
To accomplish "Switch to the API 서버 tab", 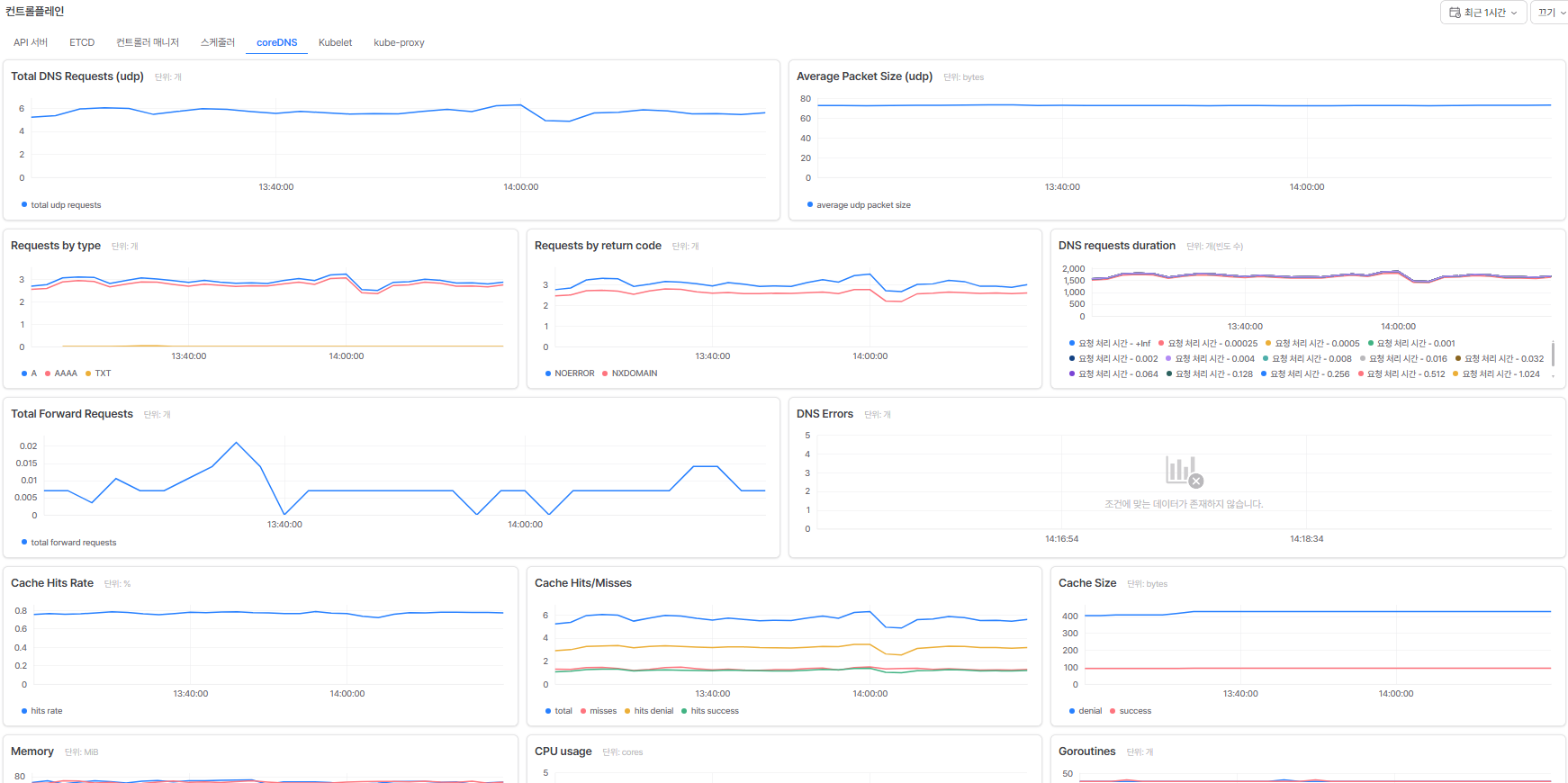I will 31,42.
